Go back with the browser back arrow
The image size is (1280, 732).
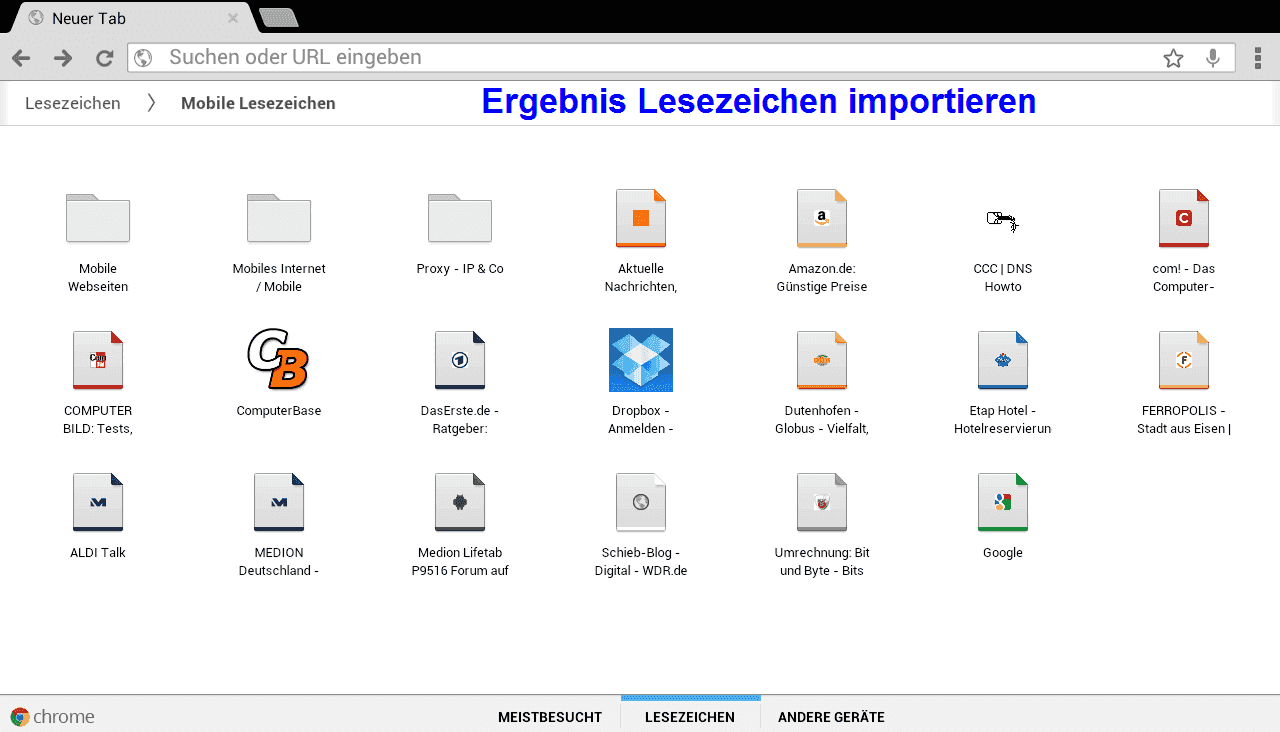tap(21, 58)
